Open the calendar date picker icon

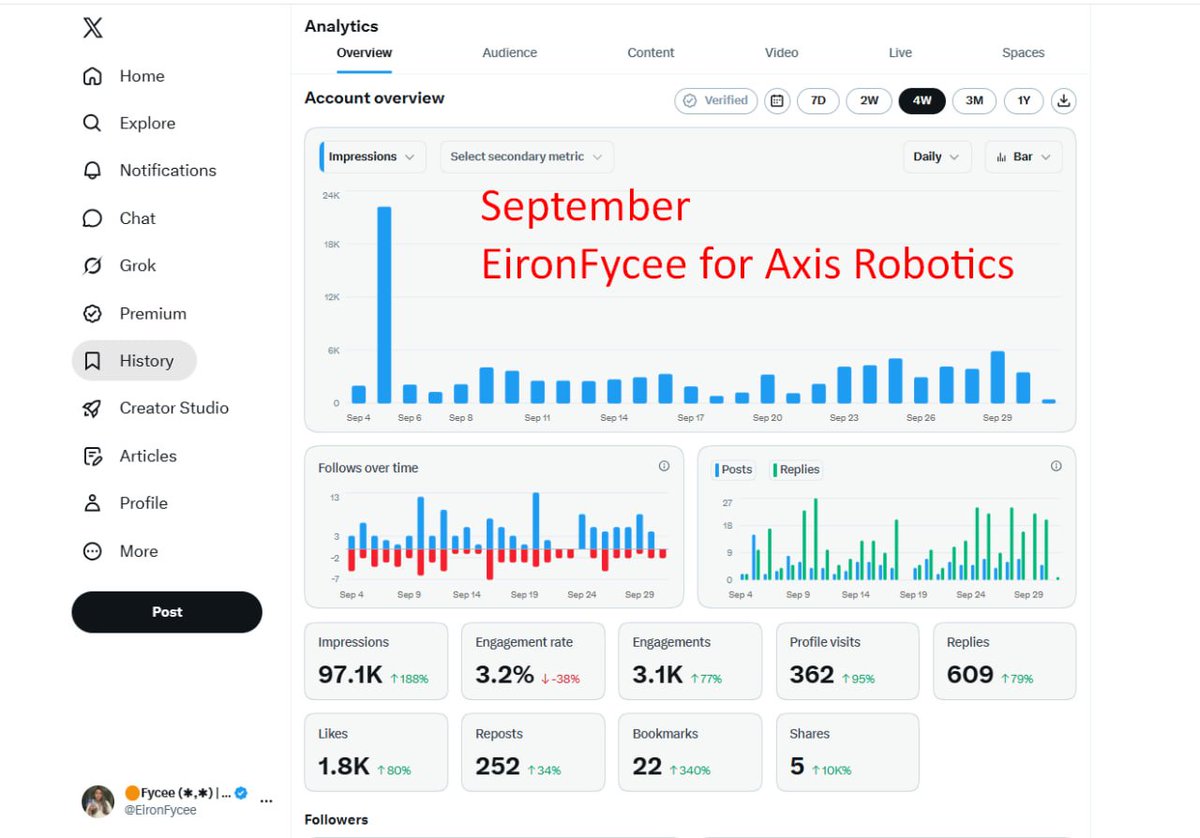(x=777, y=101)
